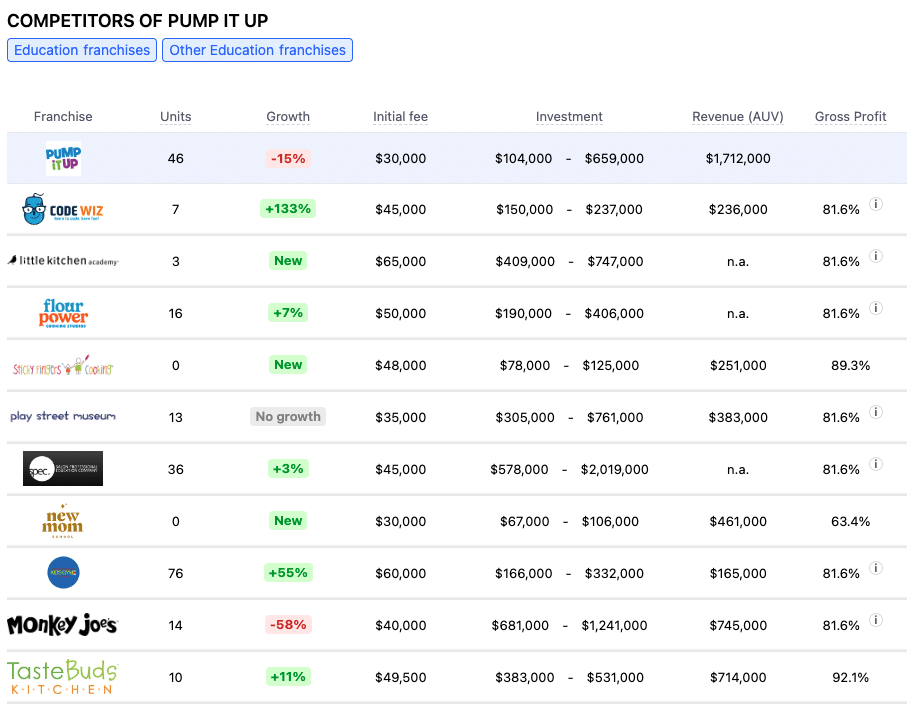Click the $745,000 revenue value
The image size is (913, 723).
tap(738, 625)
